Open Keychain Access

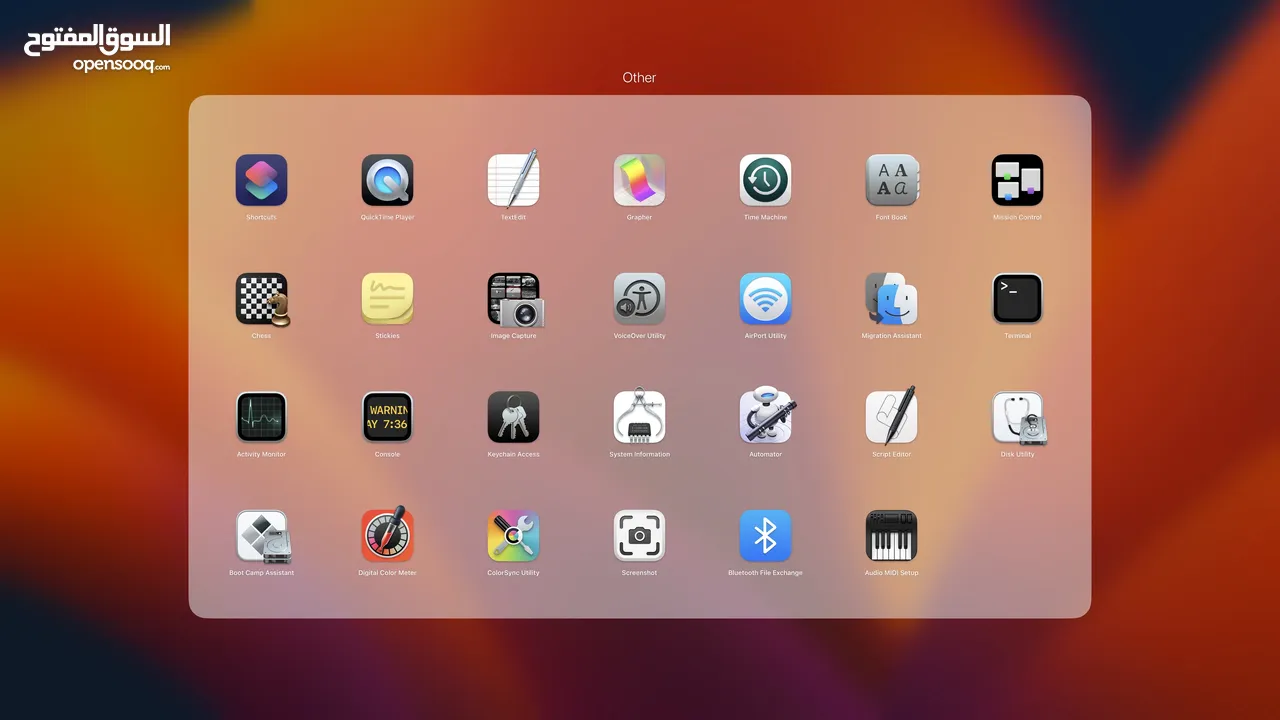(513, 417)
